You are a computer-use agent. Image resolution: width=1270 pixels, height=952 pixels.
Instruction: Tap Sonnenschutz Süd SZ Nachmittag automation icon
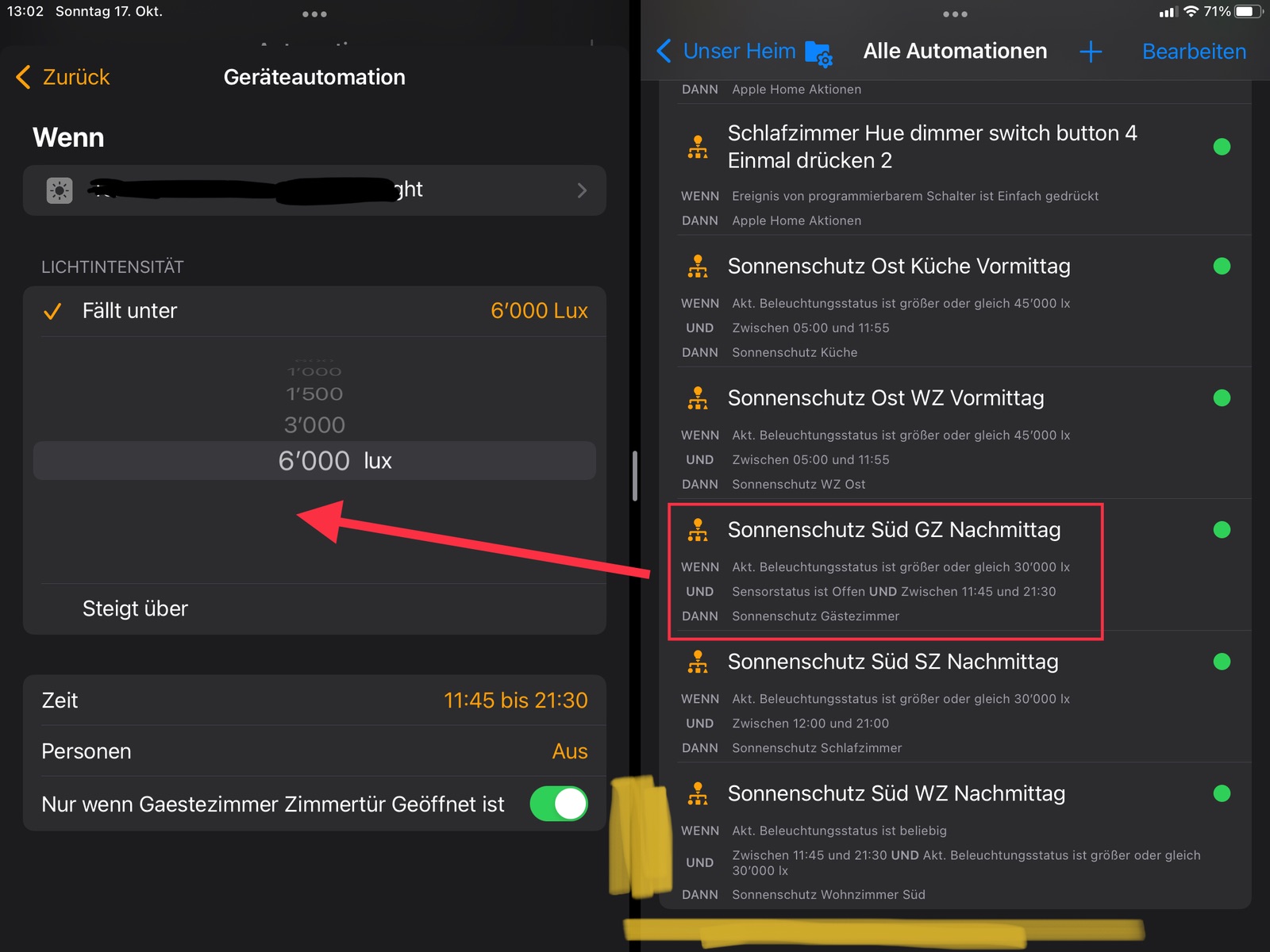(698, 662)
